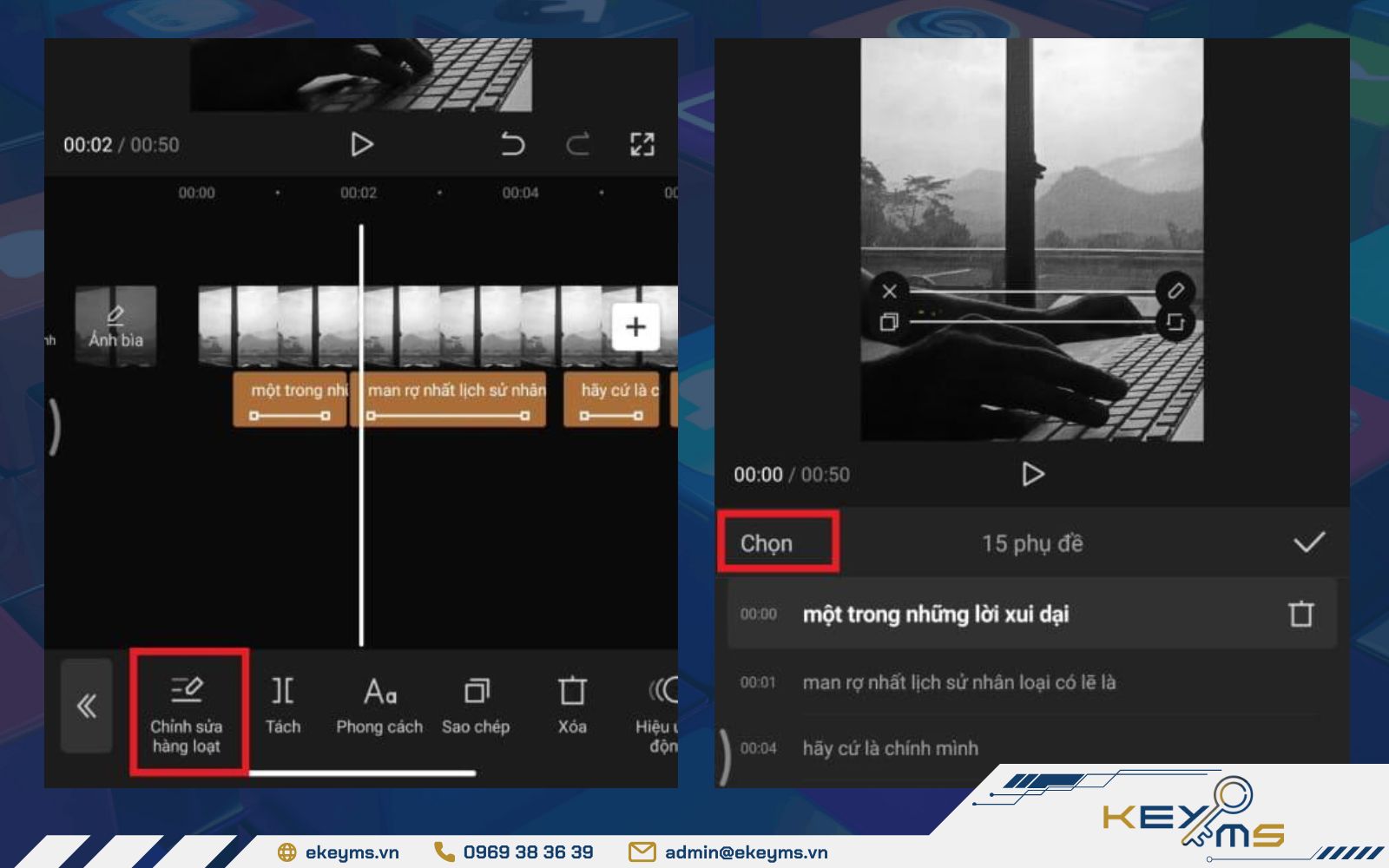This screenshot has width=1389, height=868.
Task: Play the video in left editor
Action: (361, 144)
